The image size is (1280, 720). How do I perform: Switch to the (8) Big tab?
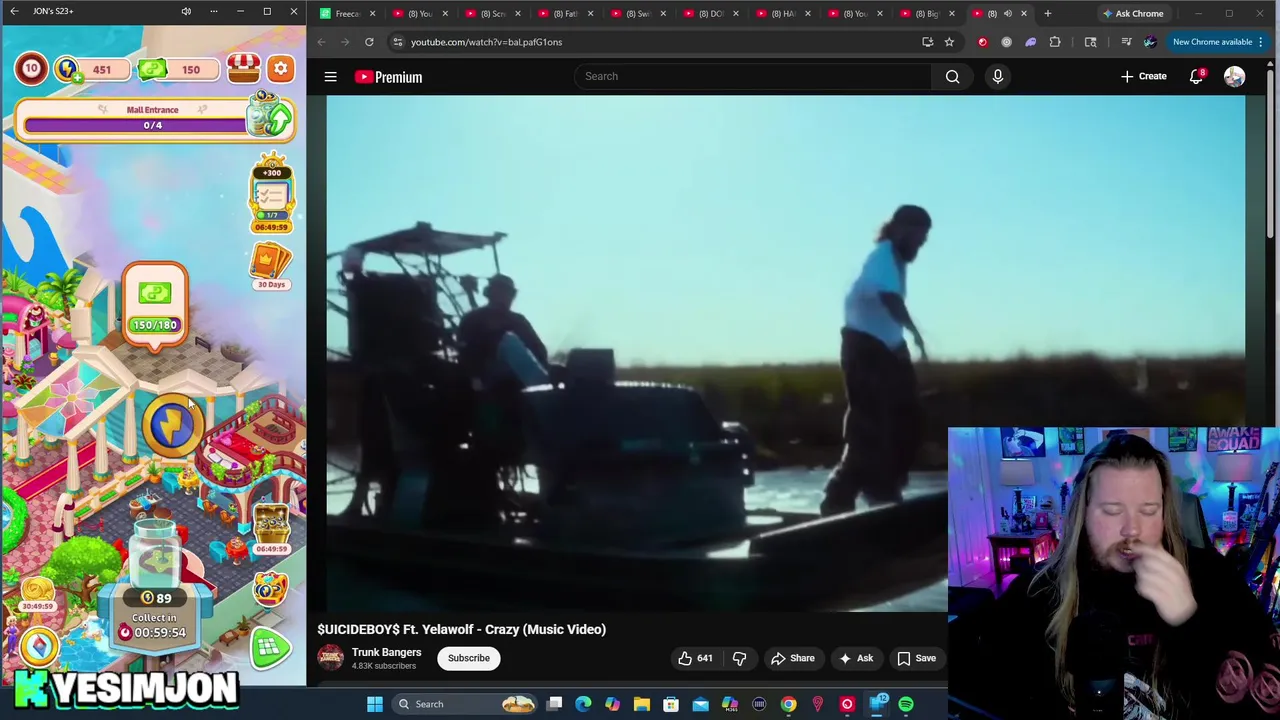point(926,14)
